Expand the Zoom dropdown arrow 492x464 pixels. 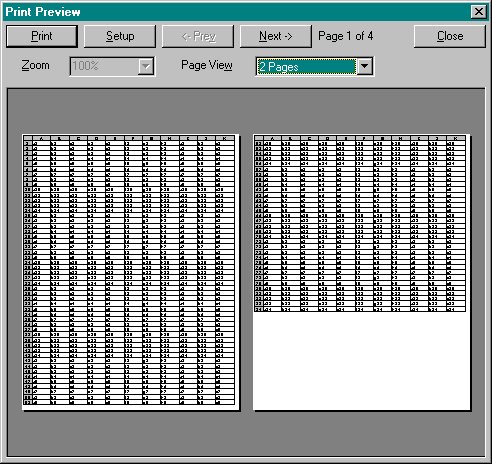point(146,66)
